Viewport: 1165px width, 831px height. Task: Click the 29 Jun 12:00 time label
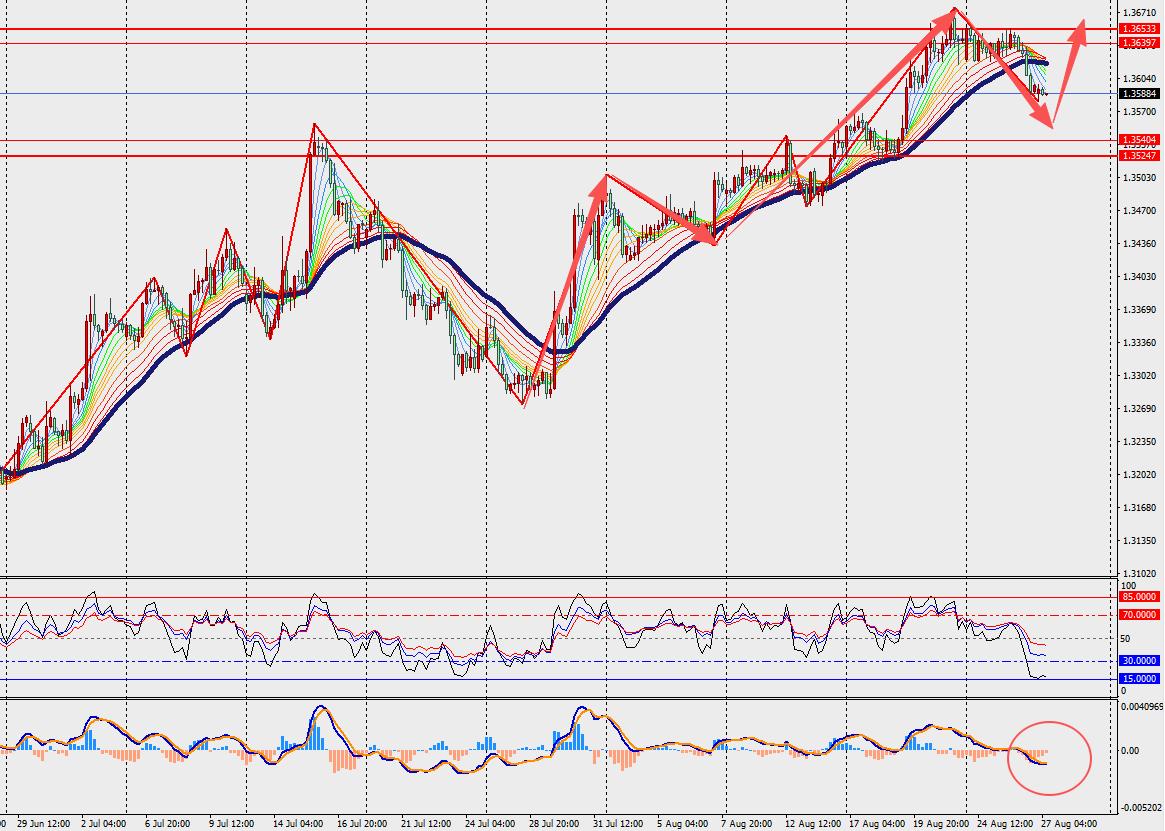pos(44,824)
